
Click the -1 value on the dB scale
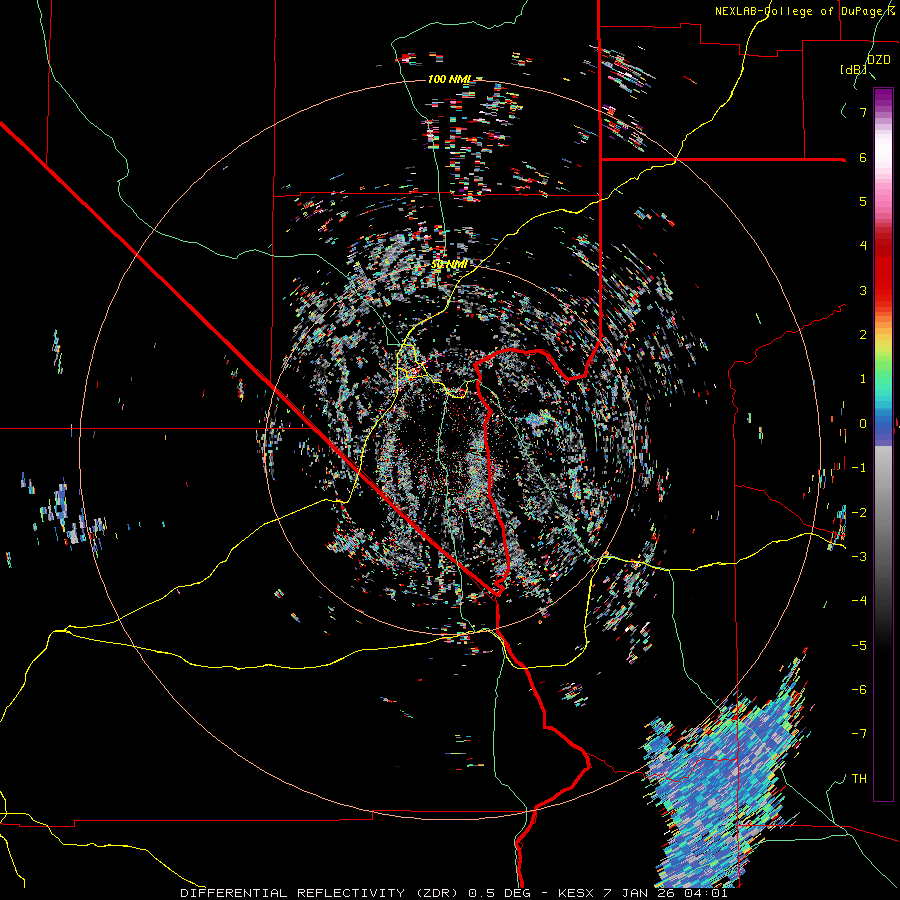(859, 468)
